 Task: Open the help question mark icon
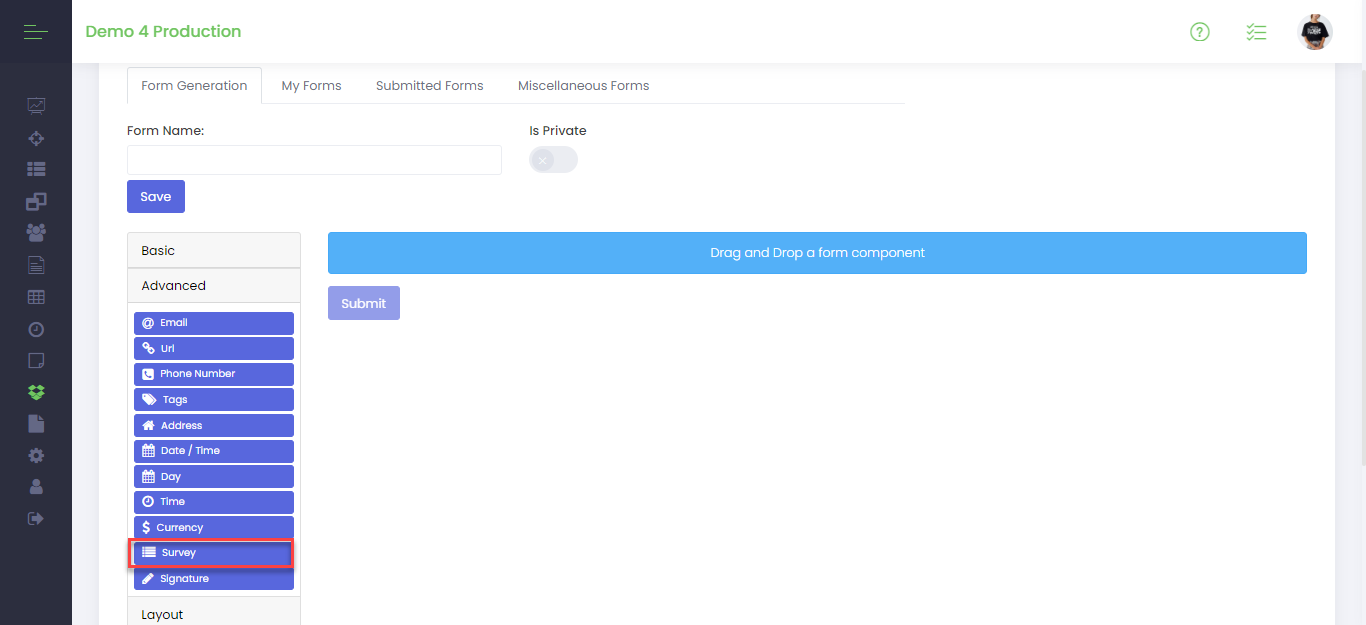(x=1200, y=32)
